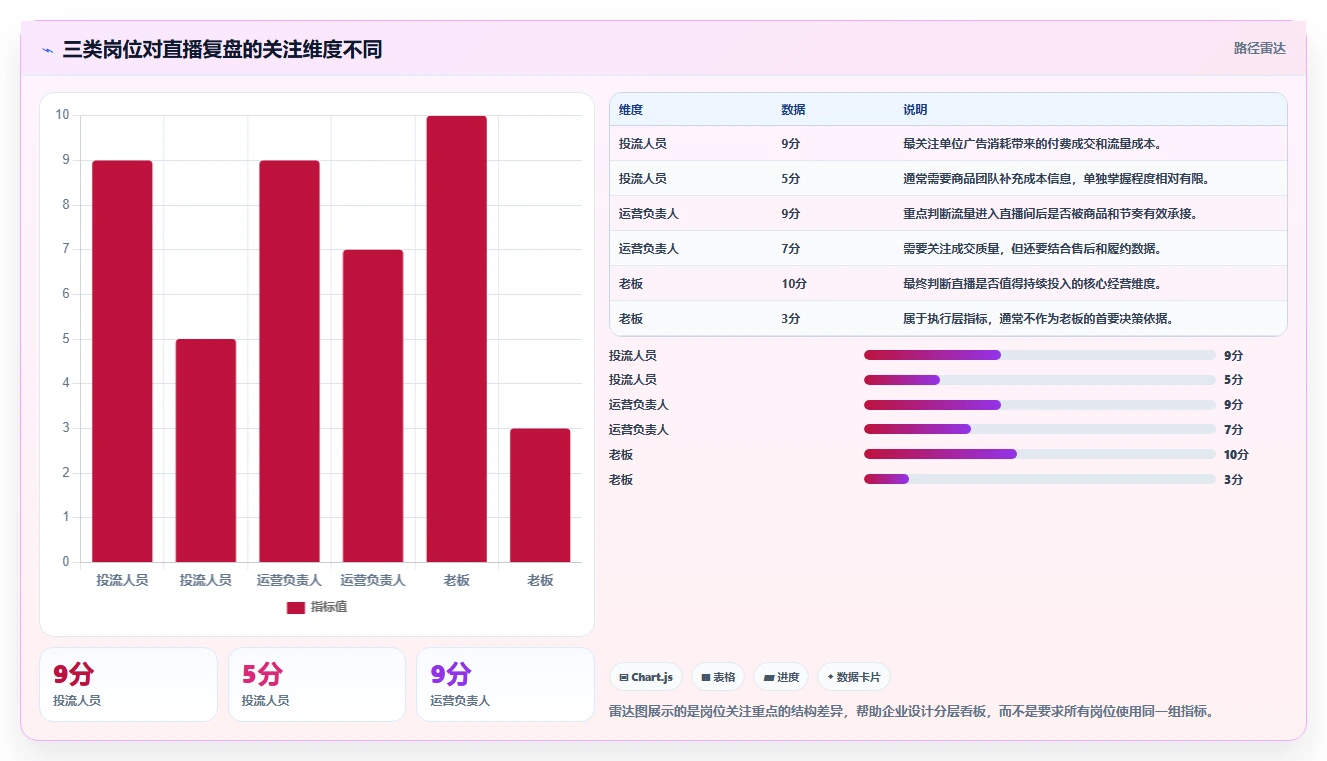Select the 进度 tag

[x=781, y=677]
